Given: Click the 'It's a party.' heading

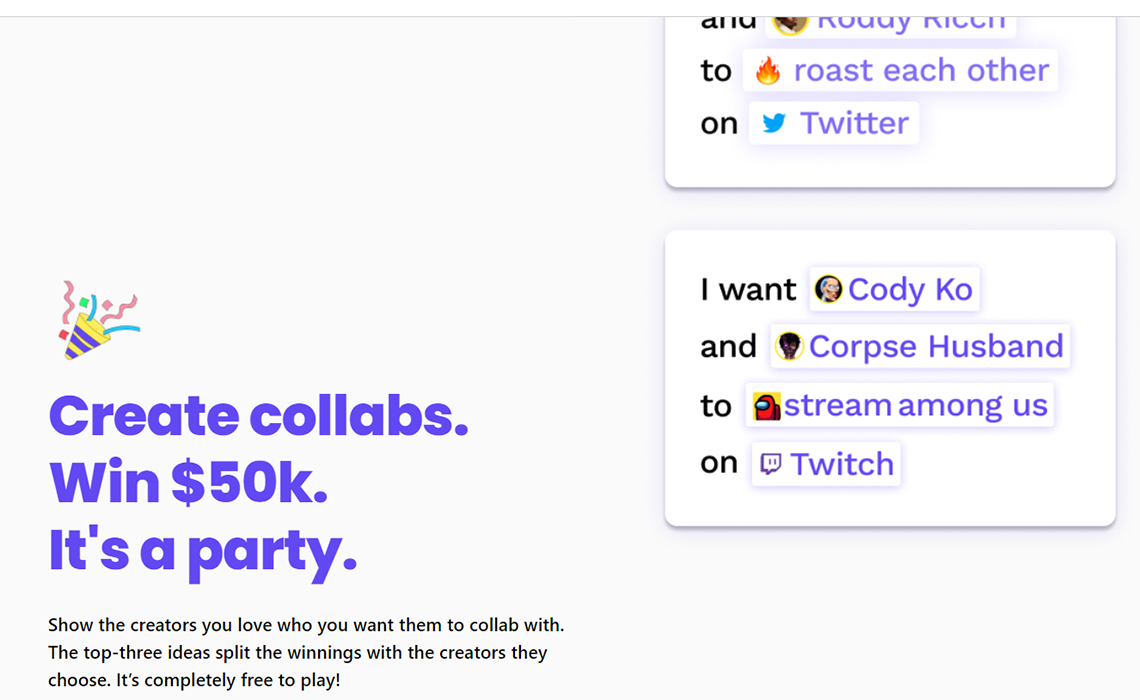Looking at the screenshot, I should [x=202, y=550].
